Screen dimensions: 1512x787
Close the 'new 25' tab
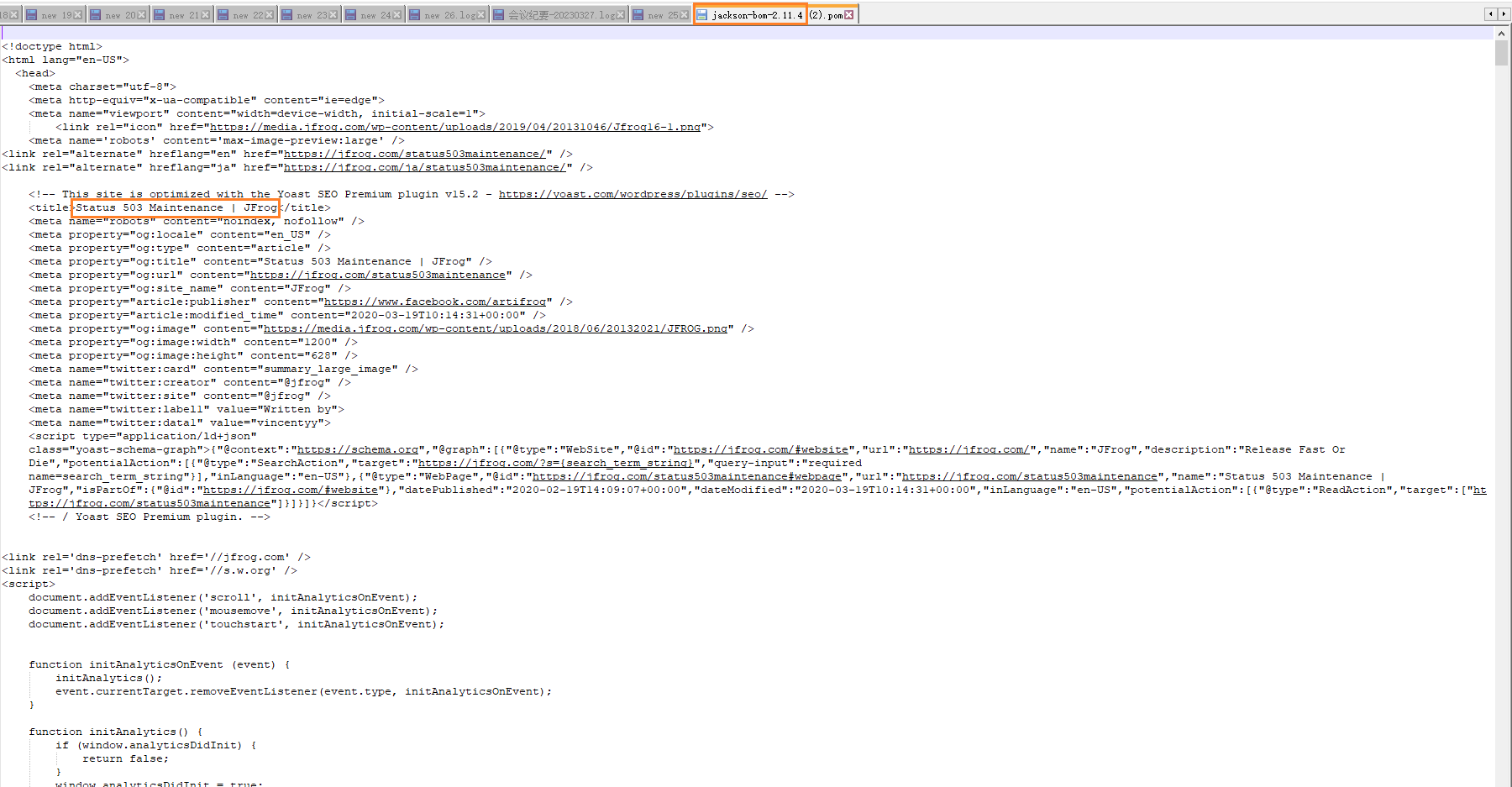[x=684, y=15]
